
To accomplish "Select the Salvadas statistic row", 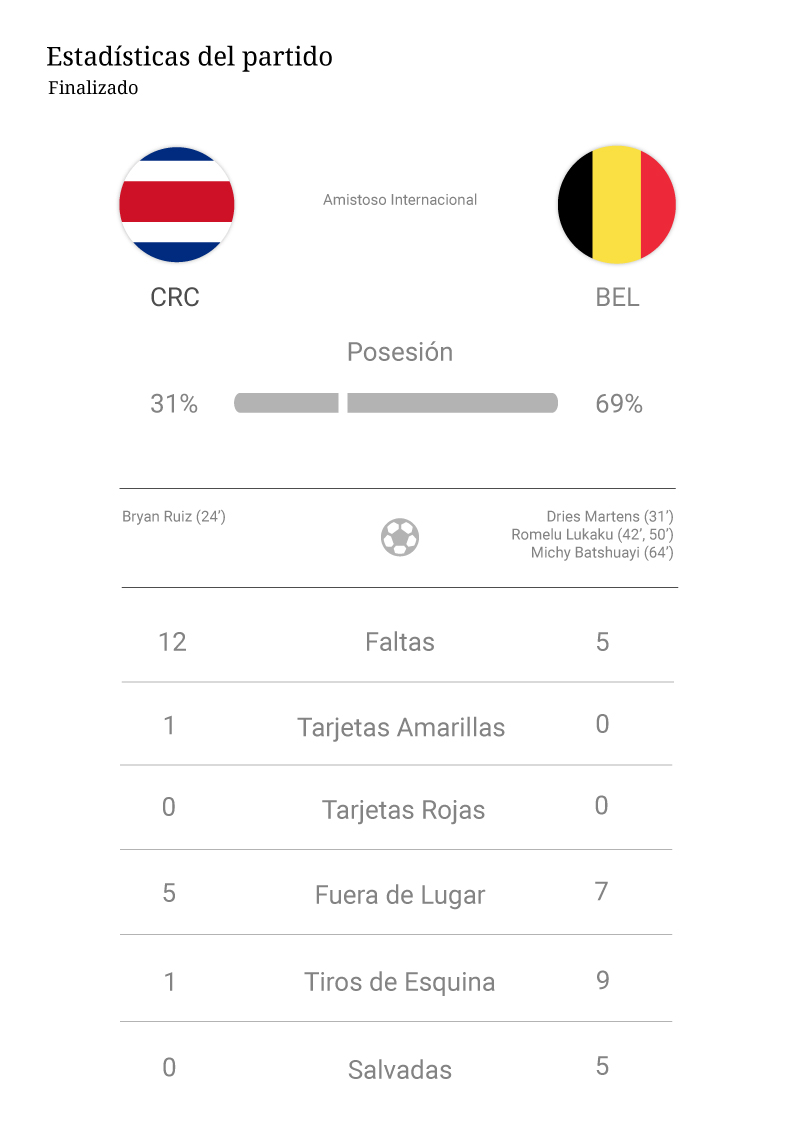I will pyautogui.click(x=400, y=1069).
